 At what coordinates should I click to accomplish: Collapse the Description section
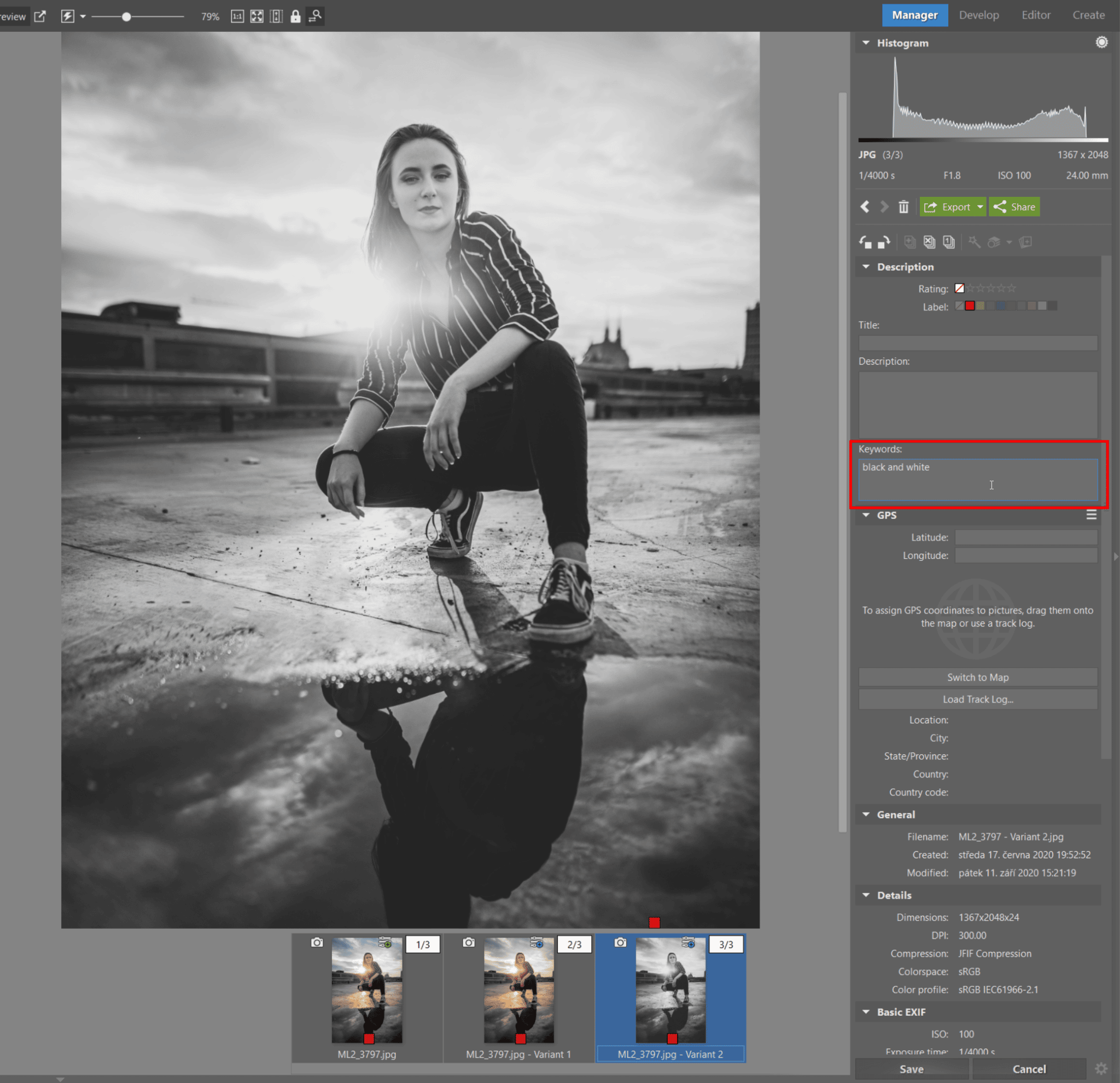click(866, 267)
